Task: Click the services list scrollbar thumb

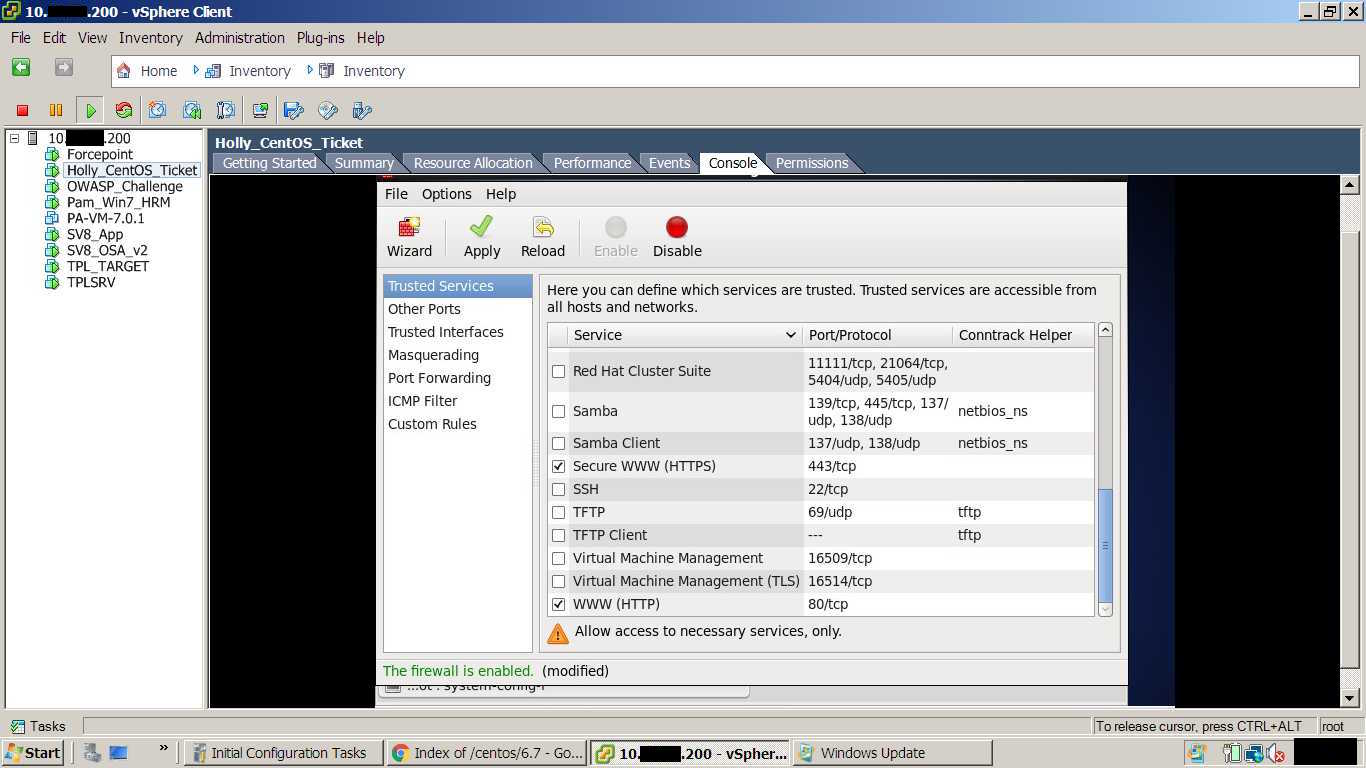Action: point(1105,544)
